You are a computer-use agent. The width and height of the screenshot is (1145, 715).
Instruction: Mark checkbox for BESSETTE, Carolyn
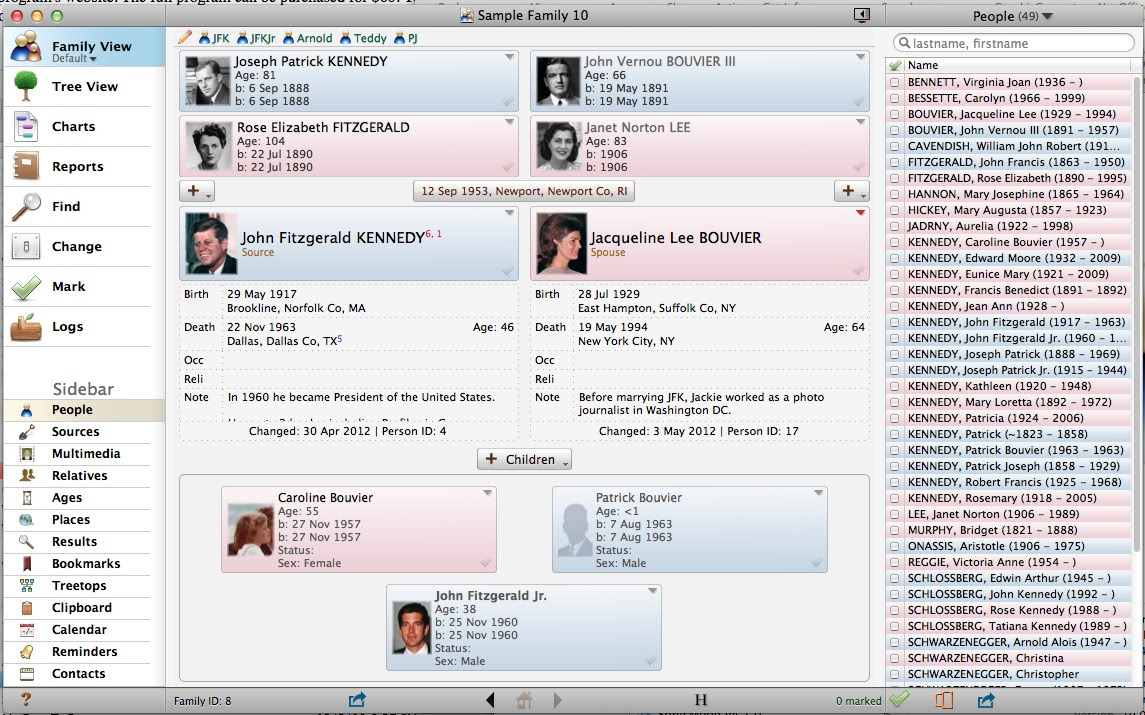point(895,99)
